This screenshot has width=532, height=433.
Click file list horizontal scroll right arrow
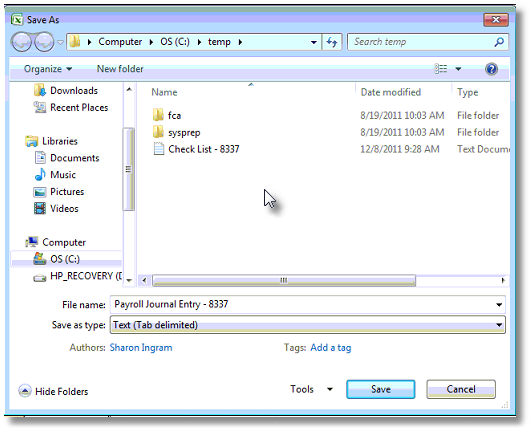coord(503,280)
